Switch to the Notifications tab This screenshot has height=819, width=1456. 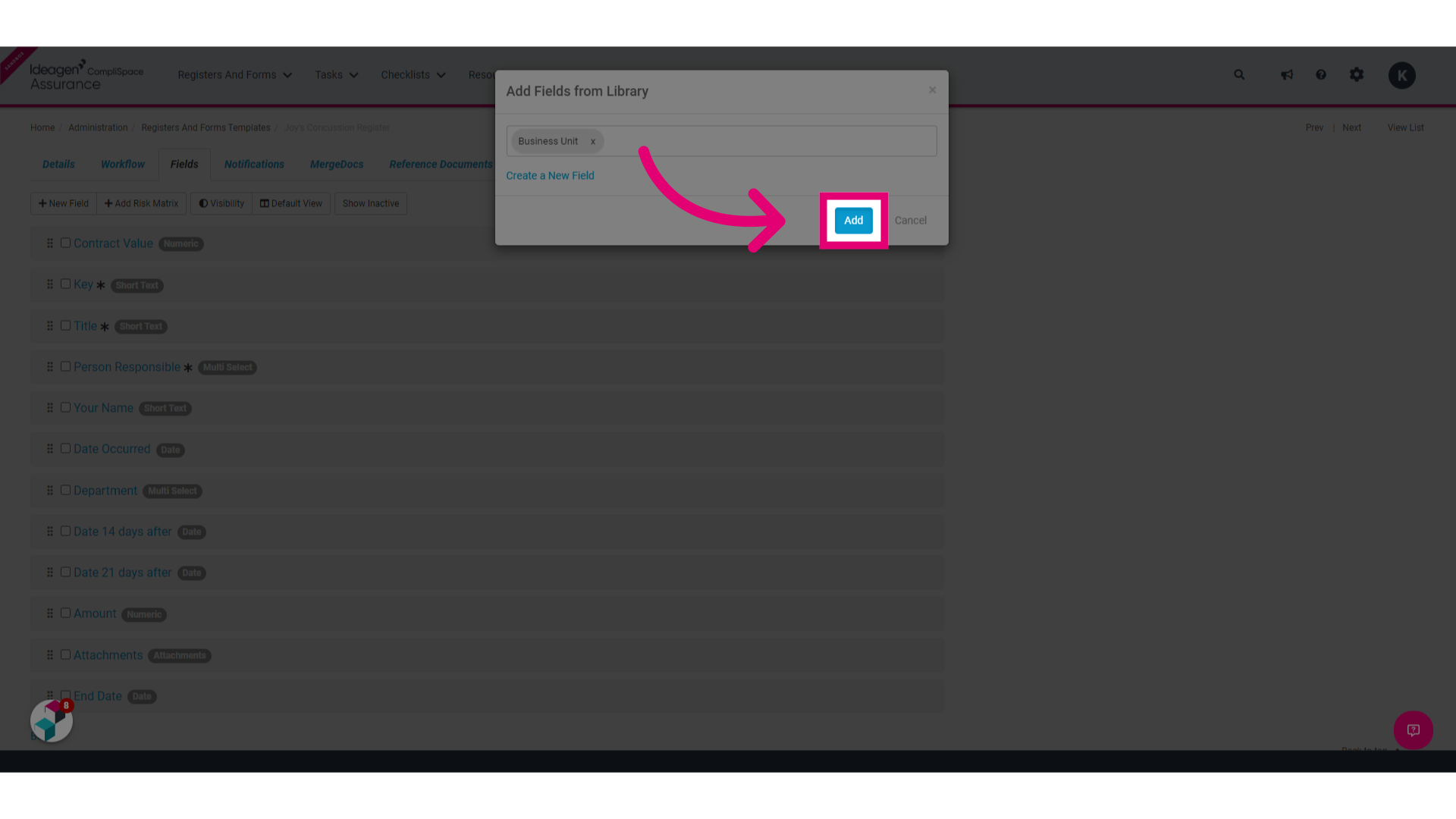tap(254, 165)
